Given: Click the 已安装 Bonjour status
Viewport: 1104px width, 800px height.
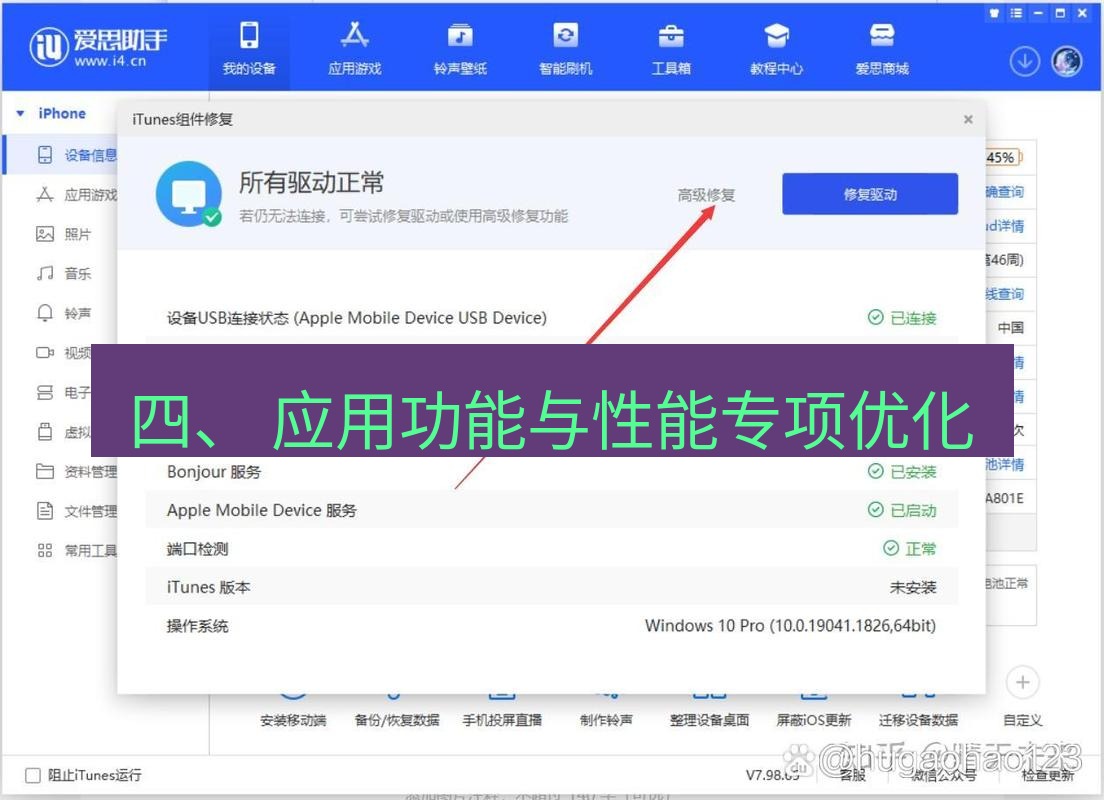Looking at the screenshot, I should [903, 472].
